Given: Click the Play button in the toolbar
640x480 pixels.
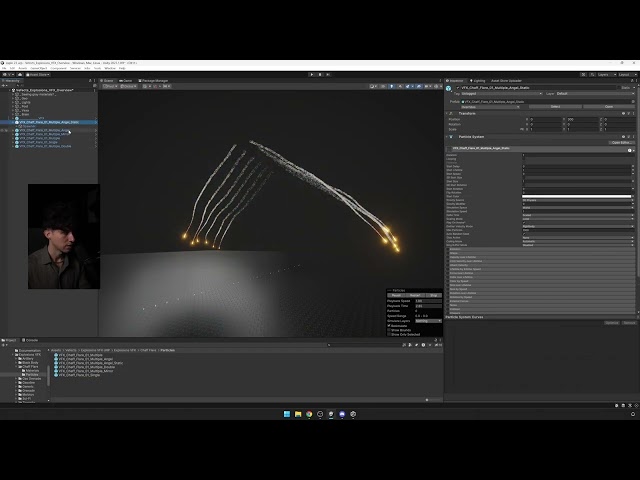Looking at the screenshot, I should click(311, 75).
